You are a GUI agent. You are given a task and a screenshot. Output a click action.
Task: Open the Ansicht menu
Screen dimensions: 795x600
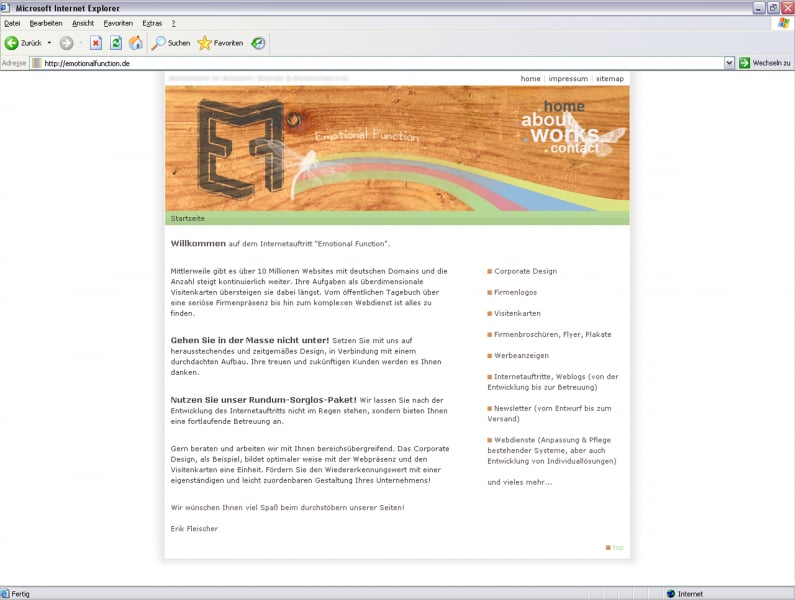click(x=83, y=23)
